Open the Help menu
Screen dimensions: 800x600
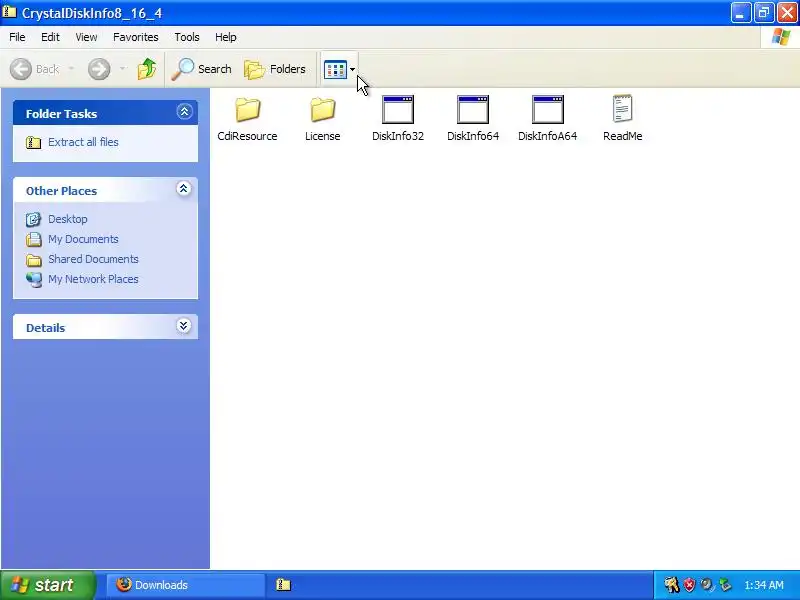tap(226, 37)
